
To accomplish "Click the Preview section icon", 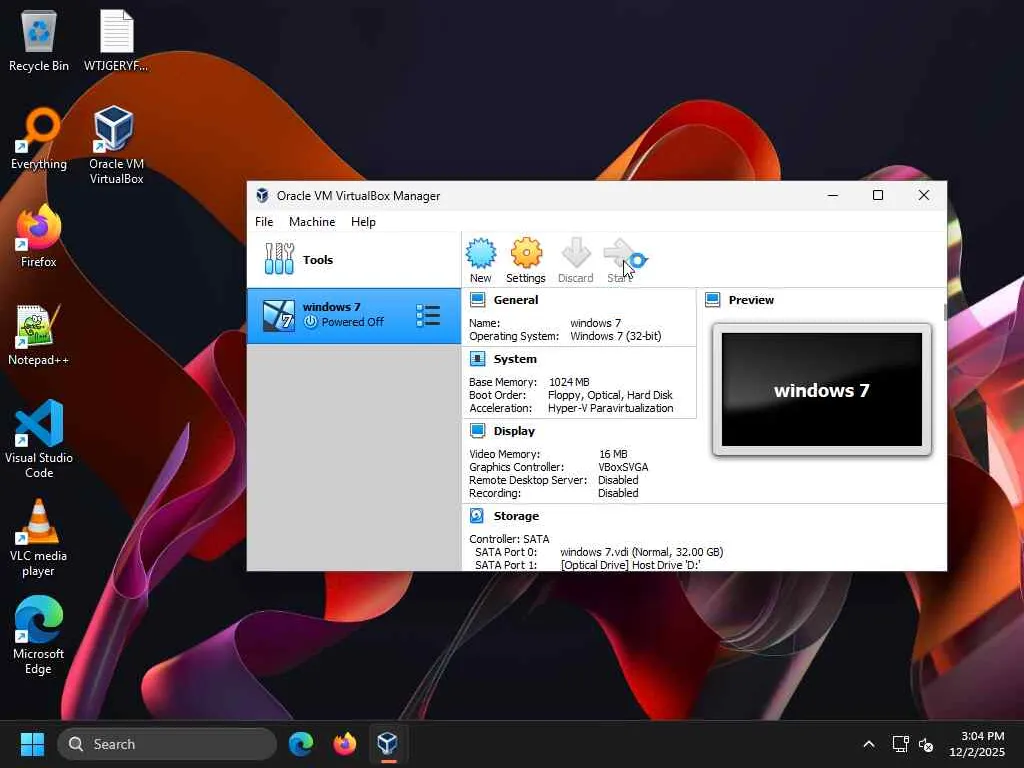I will pos(712,300).
